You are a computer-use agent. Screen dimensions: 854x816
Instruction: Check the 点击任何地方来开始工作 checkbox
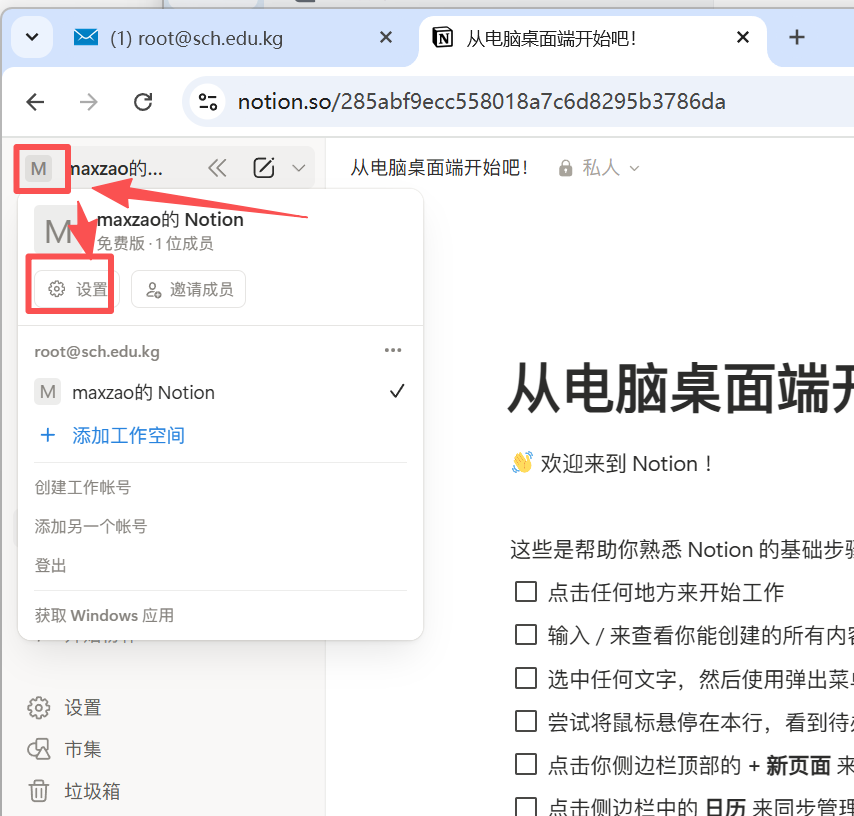526,592
